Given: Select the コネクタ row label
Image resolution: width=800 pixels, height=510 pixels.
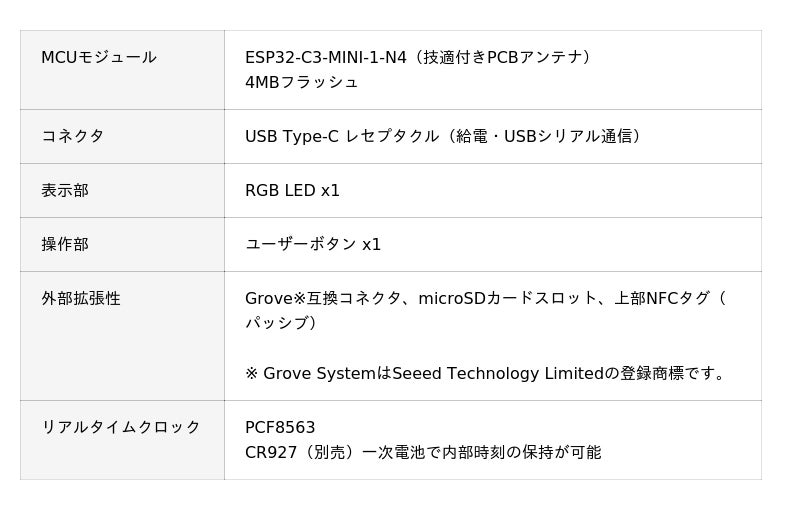Looking at the screenshot, I should (73, 136).
